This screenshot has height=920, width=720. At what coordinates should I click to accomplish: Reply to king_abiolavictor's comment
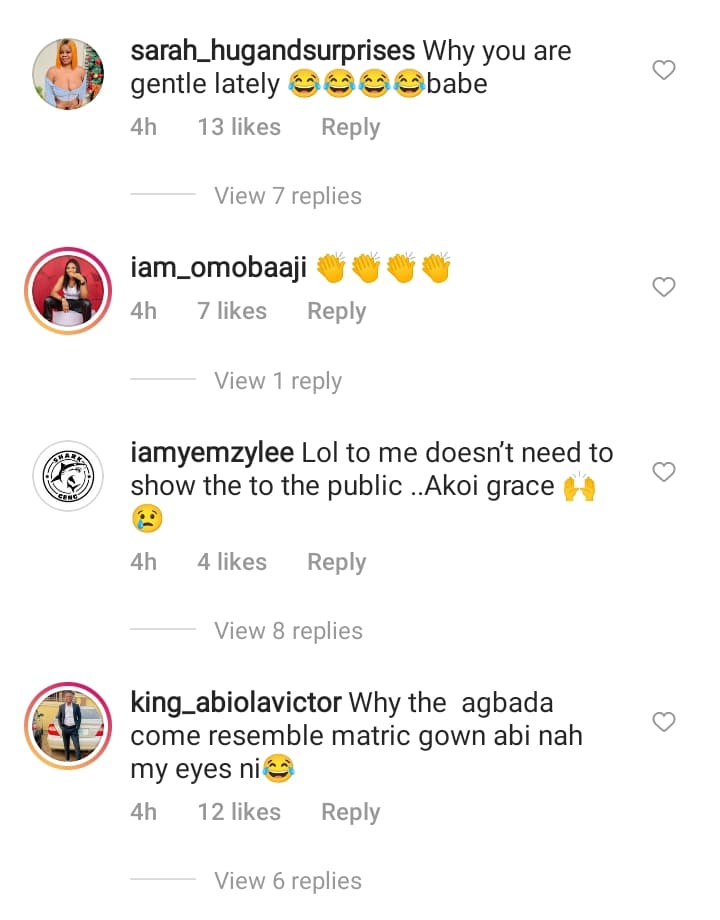pos(350,813)
